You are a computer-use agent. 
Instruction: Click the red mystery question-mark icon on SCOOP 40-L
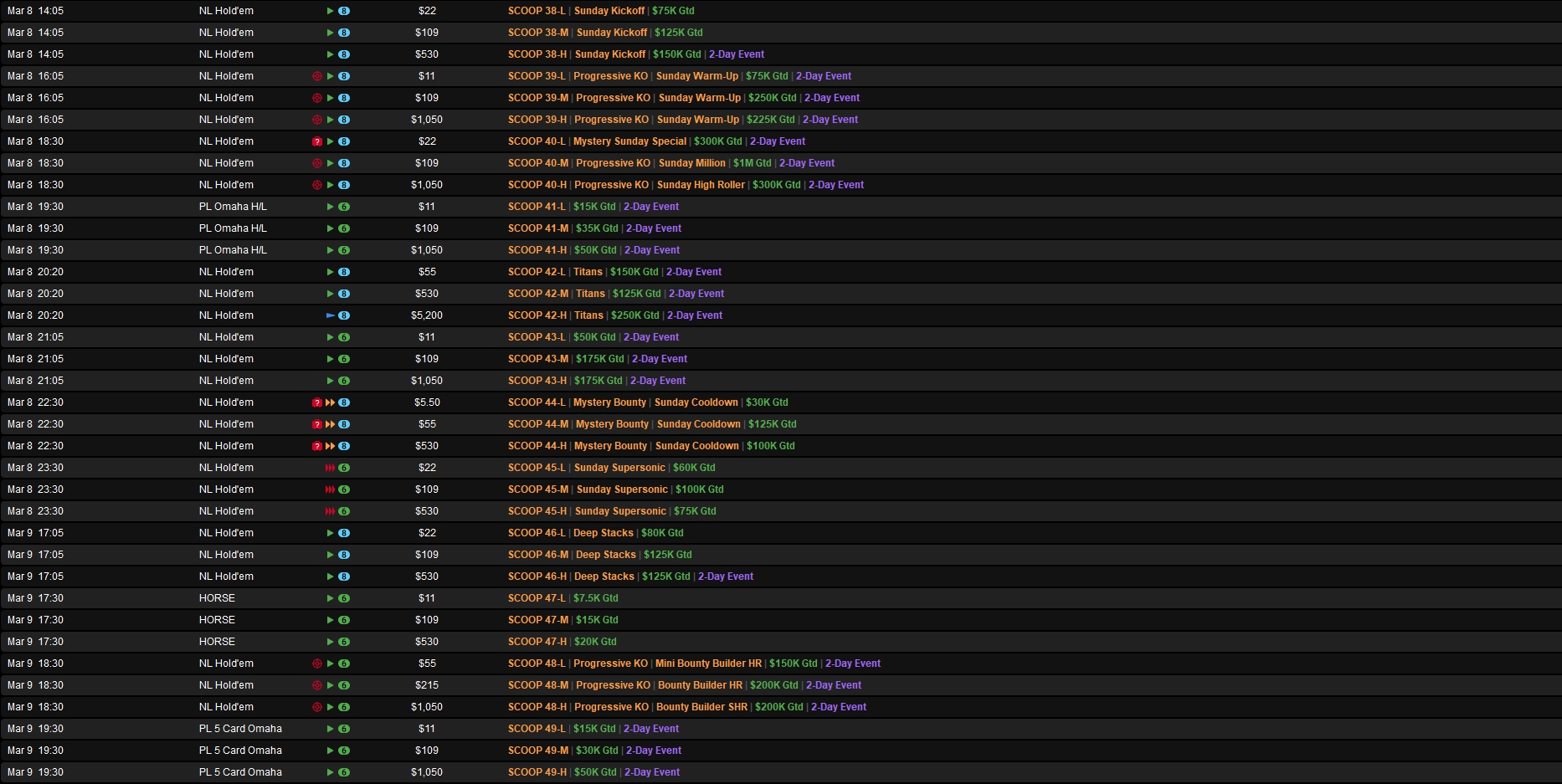pos(317,141)
